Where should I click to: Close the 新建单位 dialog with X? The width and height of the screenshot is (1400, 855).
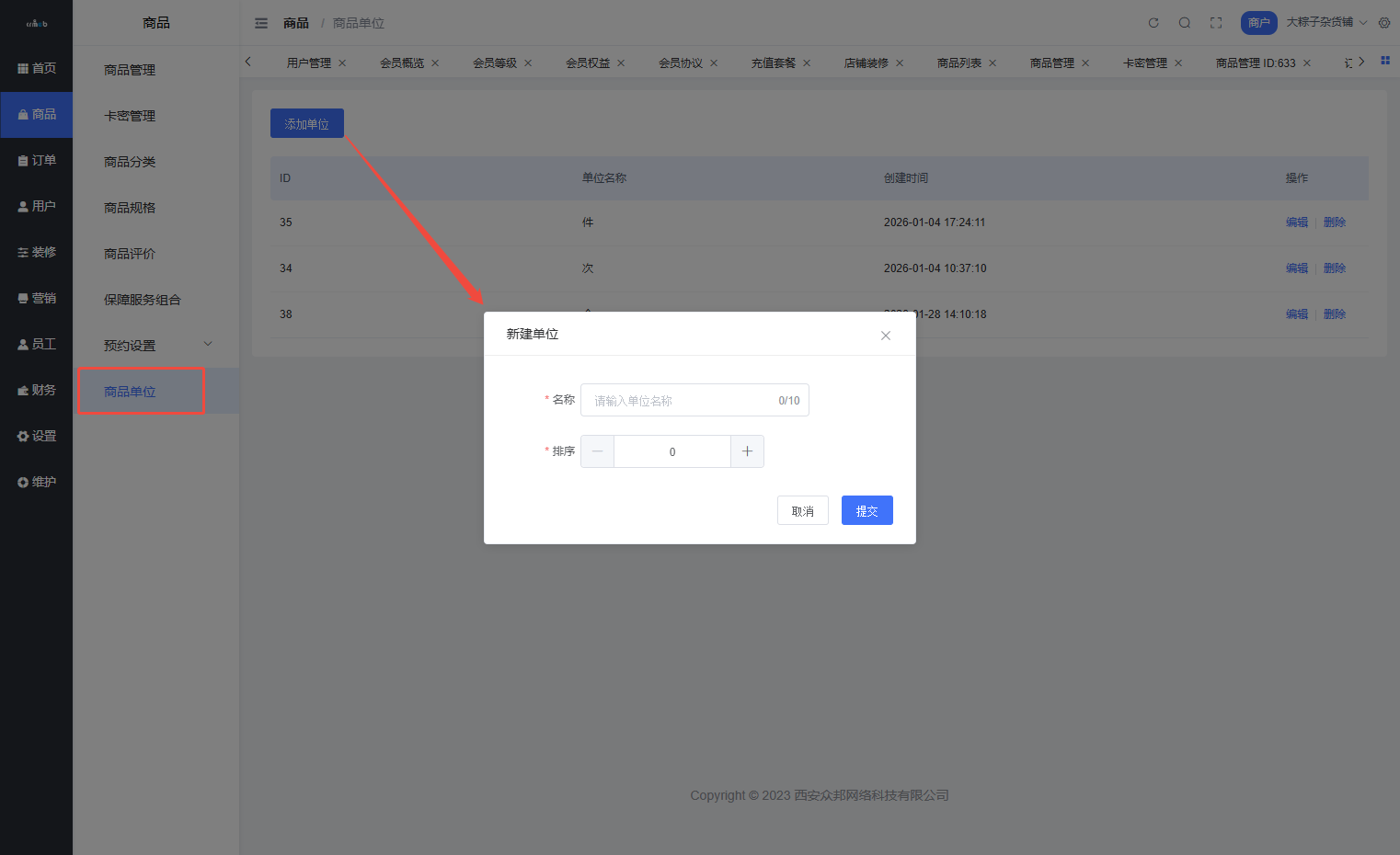[886, 336]
